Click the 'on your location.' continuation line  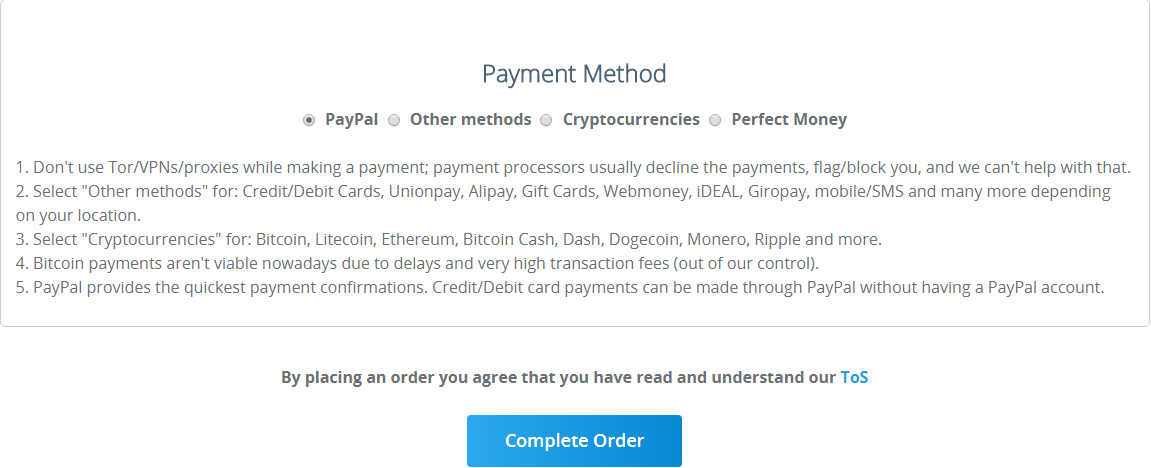(x=78, y=216)
